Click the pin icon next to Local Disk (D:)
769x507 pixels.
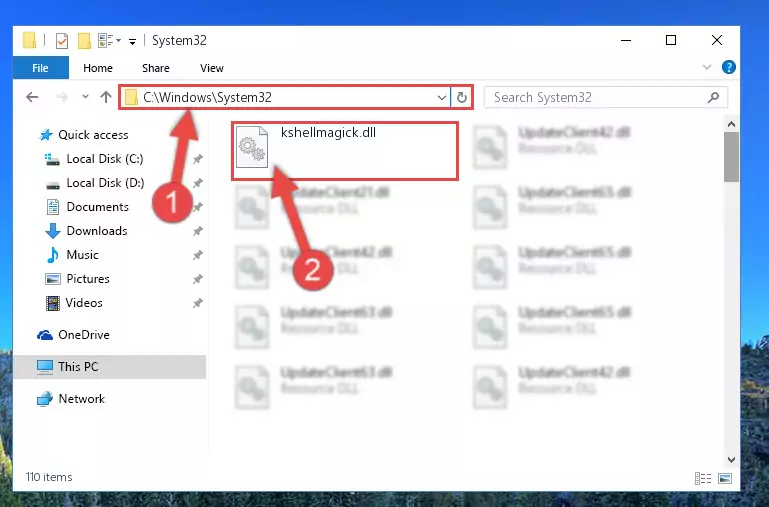198,183
